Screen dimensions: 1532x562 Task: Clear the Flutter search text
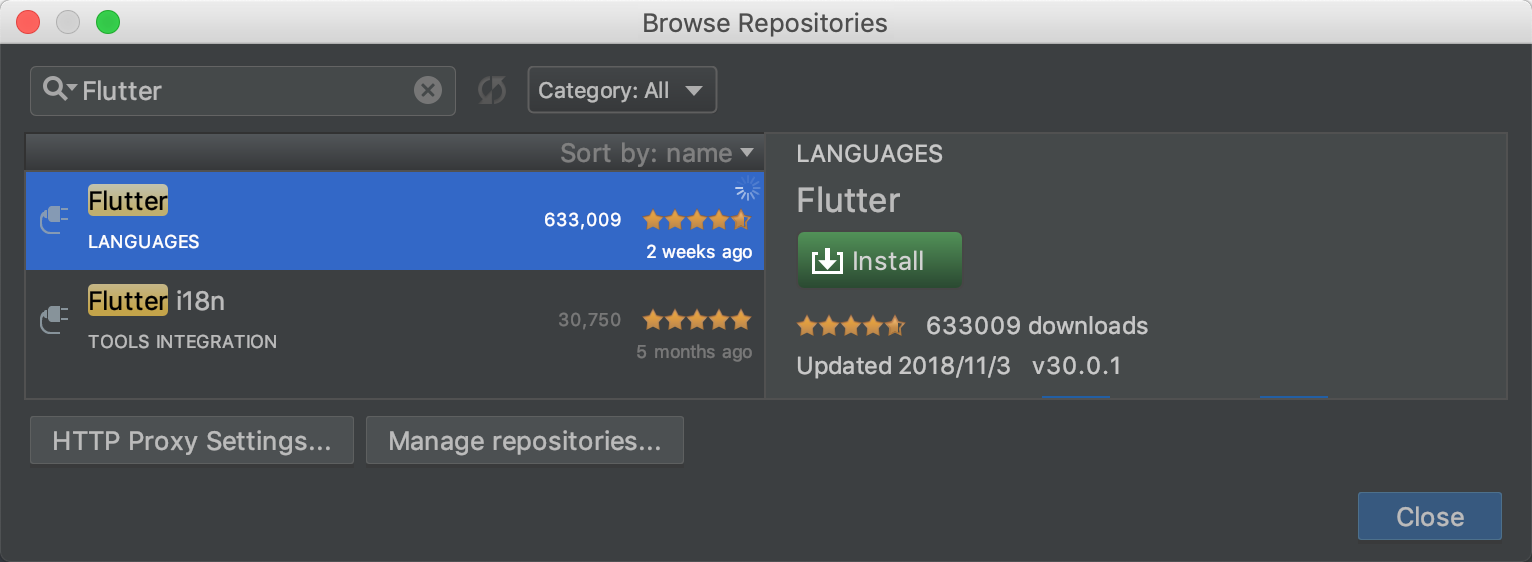tap(428, 91)
